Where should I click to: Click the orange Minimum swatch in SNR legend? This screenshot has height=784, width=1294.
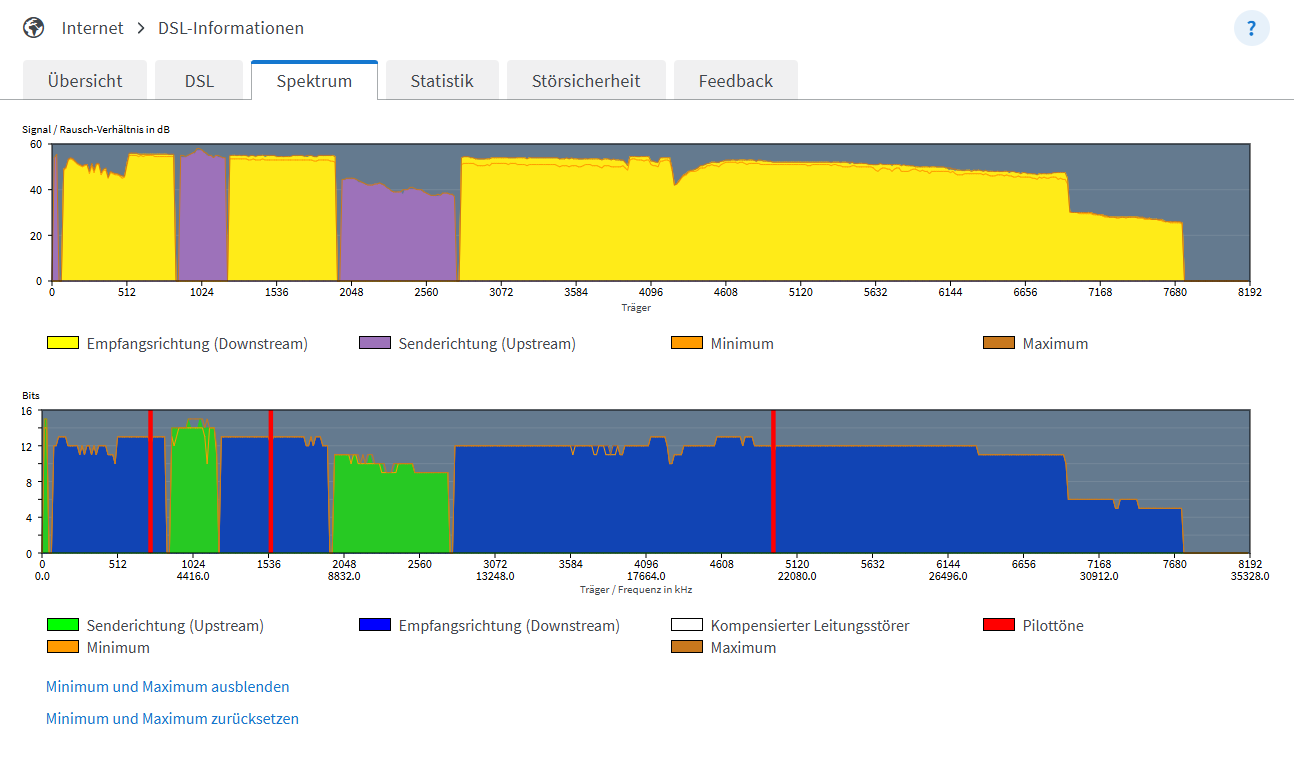click(x=687, y=343)
